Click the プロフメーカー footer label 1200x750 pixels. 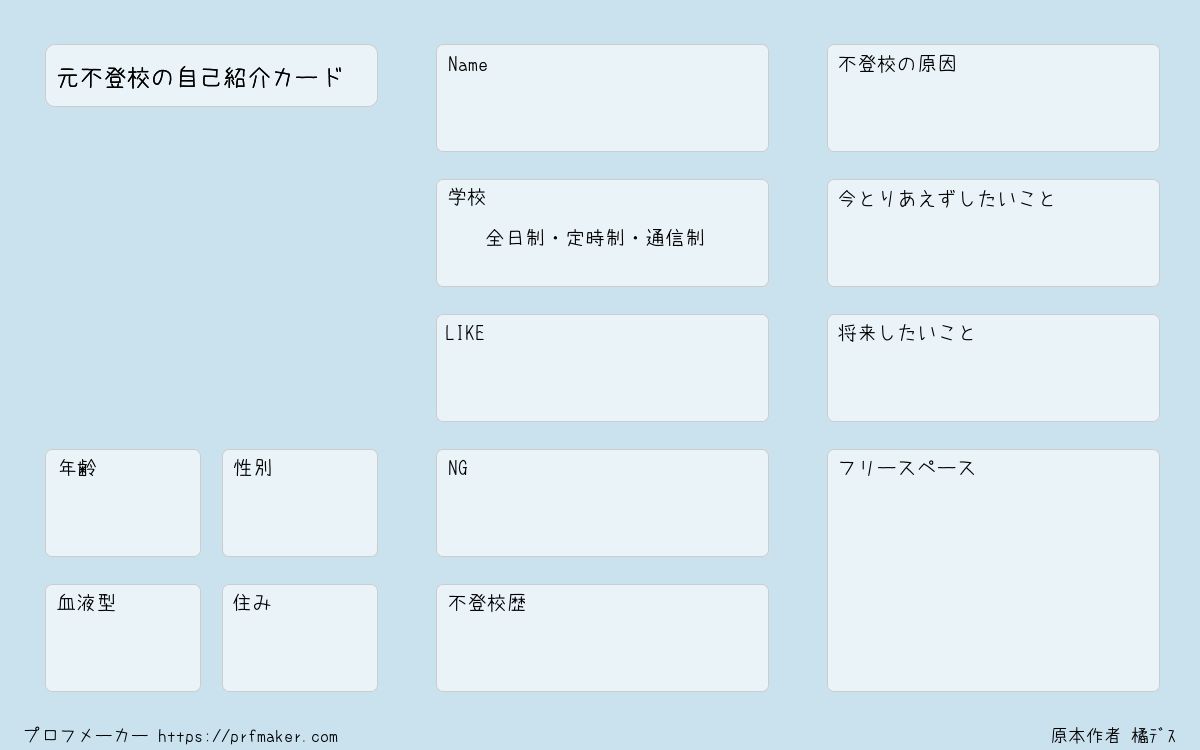(x=87, y=735)
